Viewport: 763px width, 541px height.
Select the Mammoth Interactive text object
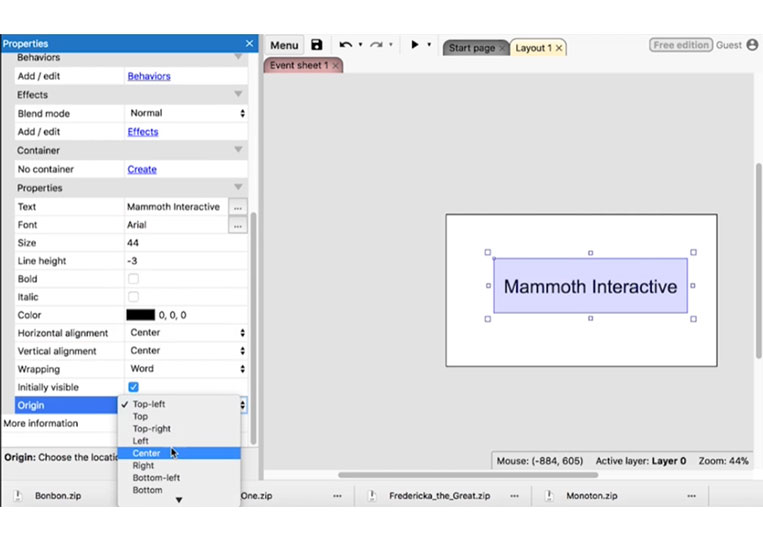tap(590, 286)
